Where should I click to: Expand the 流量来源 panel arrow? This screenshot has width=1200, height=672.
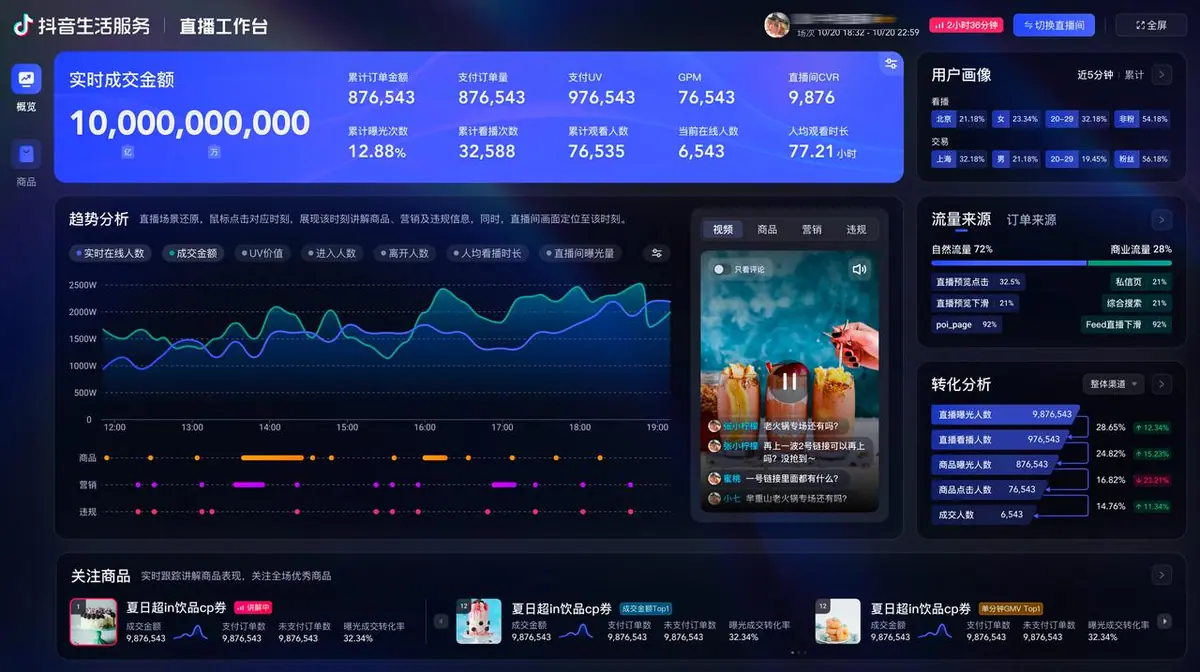1161,219
